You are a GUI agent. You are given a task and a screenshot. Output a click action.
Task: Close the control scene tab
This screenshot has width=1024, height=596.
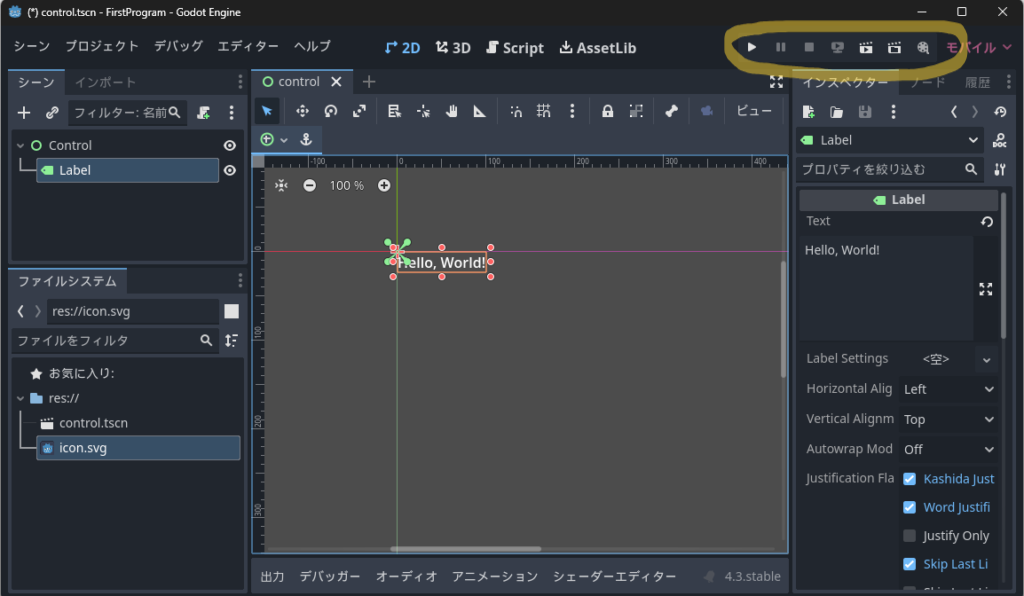(336, 82)
